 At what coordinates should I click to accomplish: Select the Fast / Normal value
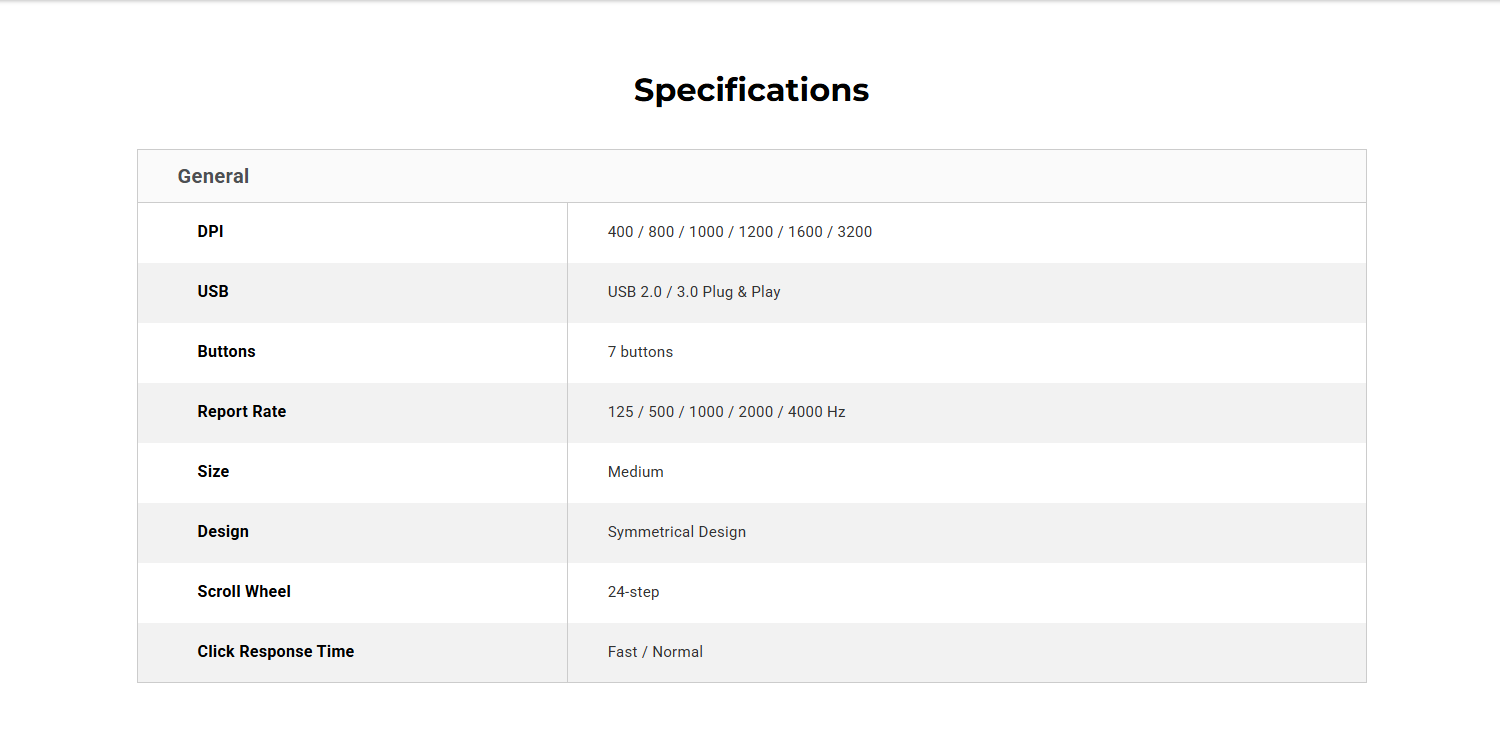(655, 652)
